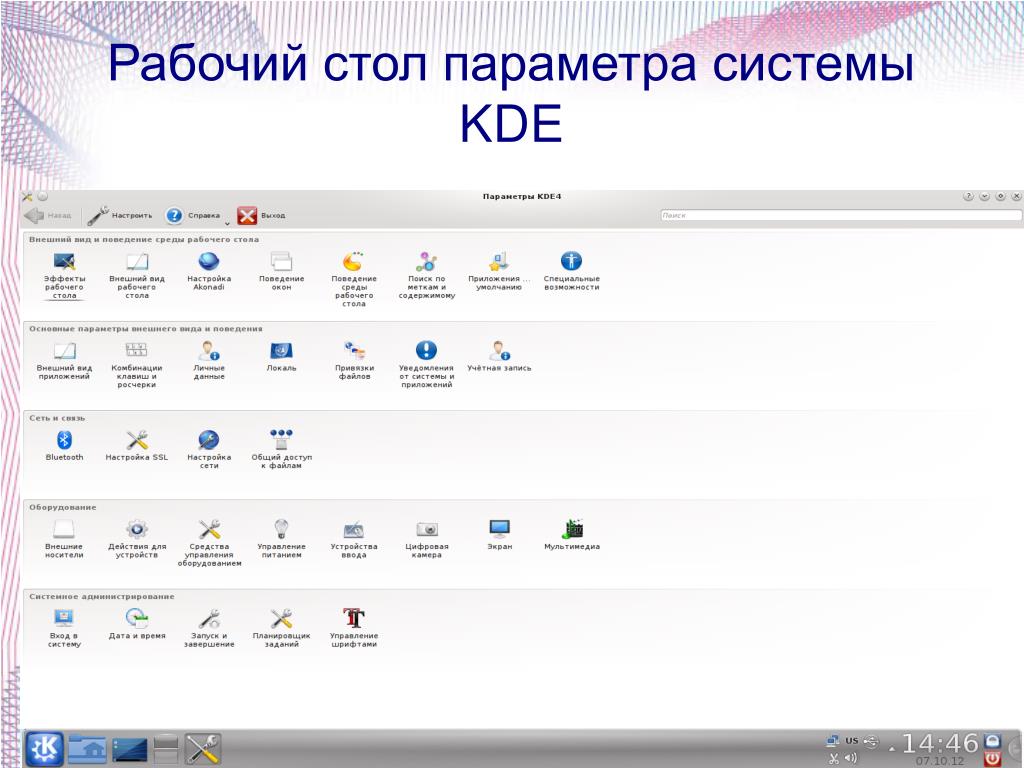The width and height of the screenshot is (1024, 768).
Task: Open Личные данные module
Action: 209,361
